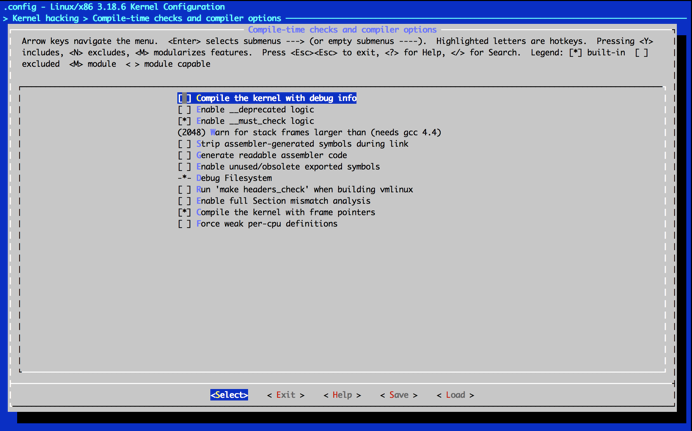Click 'Kernel hacking' in the breadcrumb path
The height and width of the screenshot is (431, 692).
(45, 18)
